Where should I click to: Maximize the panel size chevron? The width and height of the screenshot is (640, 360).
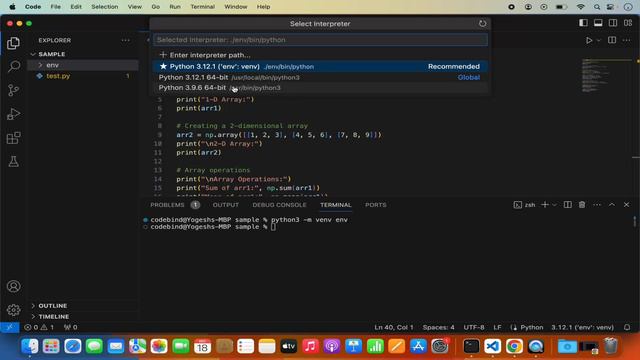click(612, 204)
